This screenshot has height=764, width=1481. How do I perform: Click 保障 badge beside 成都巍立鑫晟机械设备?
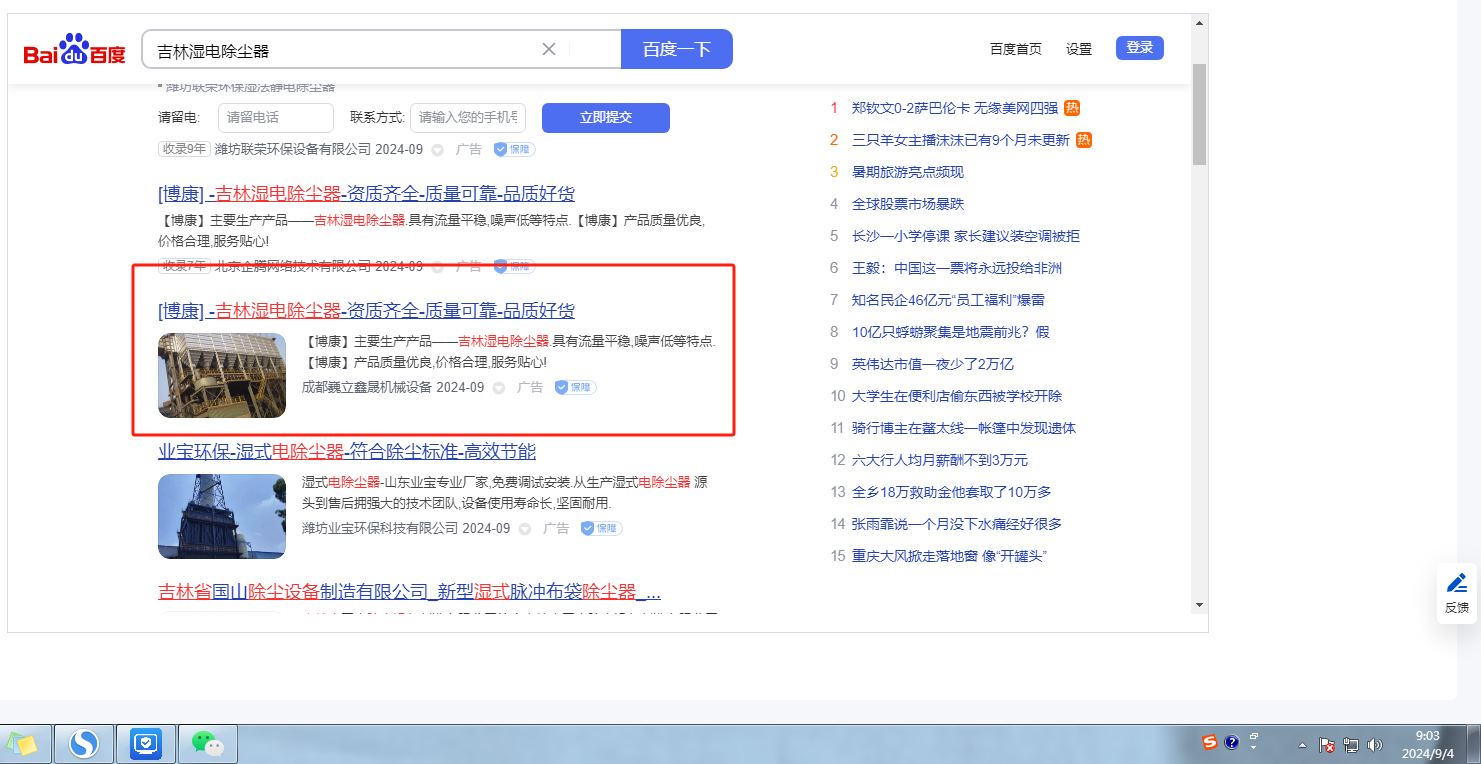[575, 387]
